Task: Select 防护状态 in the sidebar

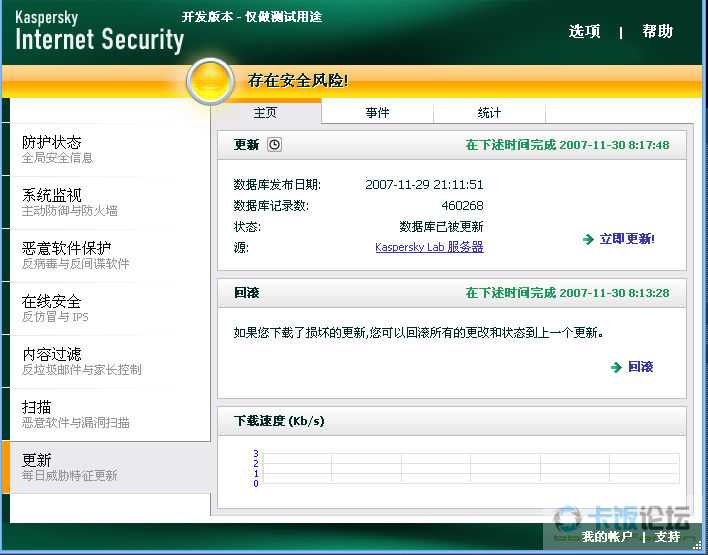Action: coord(110,149)
